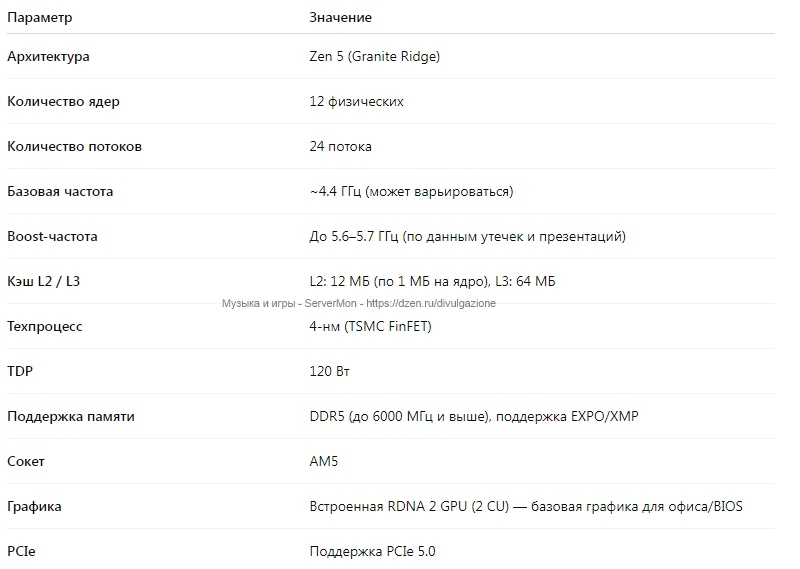Viewport: 800px width, 569px height.
Task: Click the Поддержка PCIe 5.0 value
Action: (372, 551)
